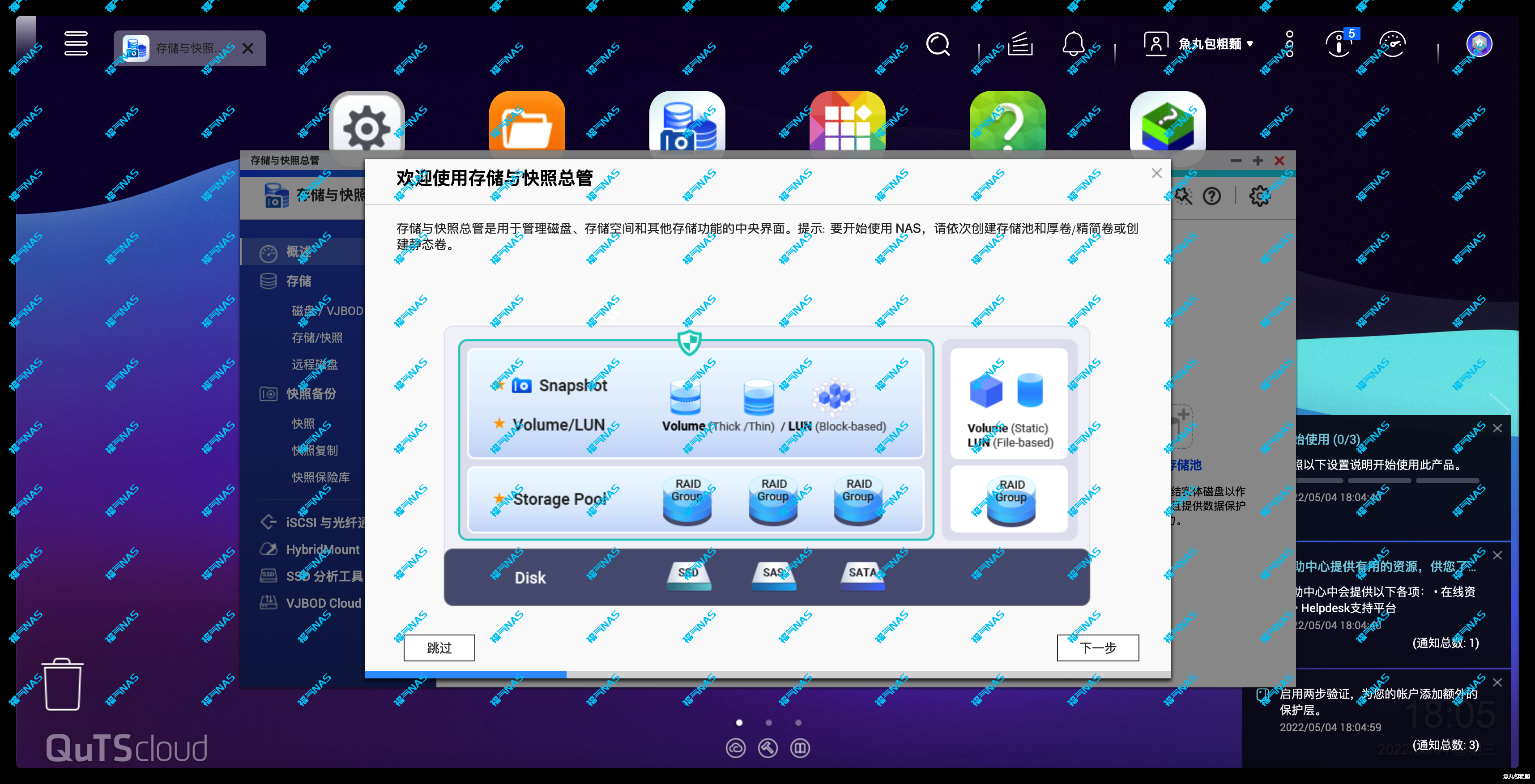Image resolution: width=1535 pixels, height=784 pixels.
Task: Open 快照保险库 sidebar item
Action: coord(320,477)
